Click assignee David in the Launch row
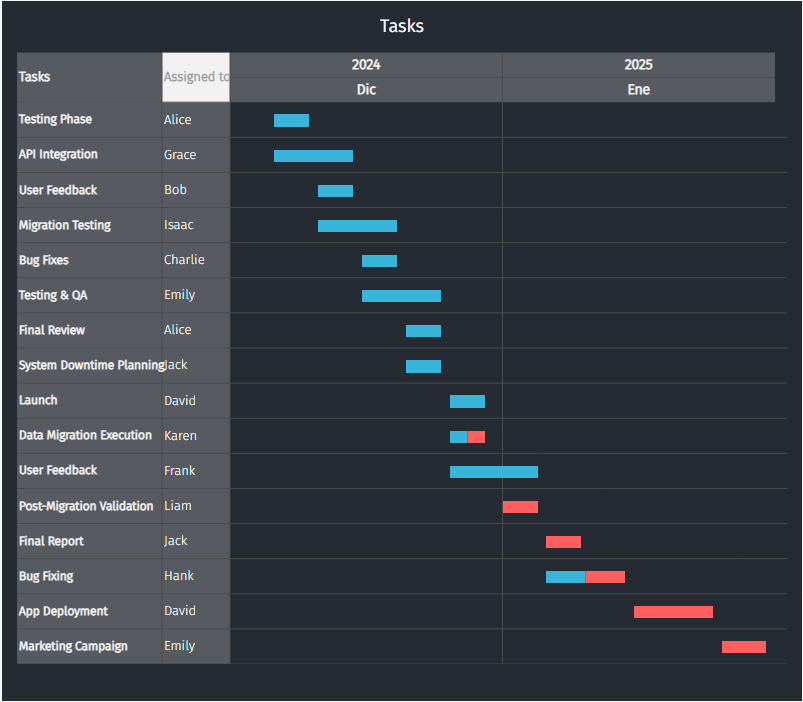803x702 pixels. (180, 400)
